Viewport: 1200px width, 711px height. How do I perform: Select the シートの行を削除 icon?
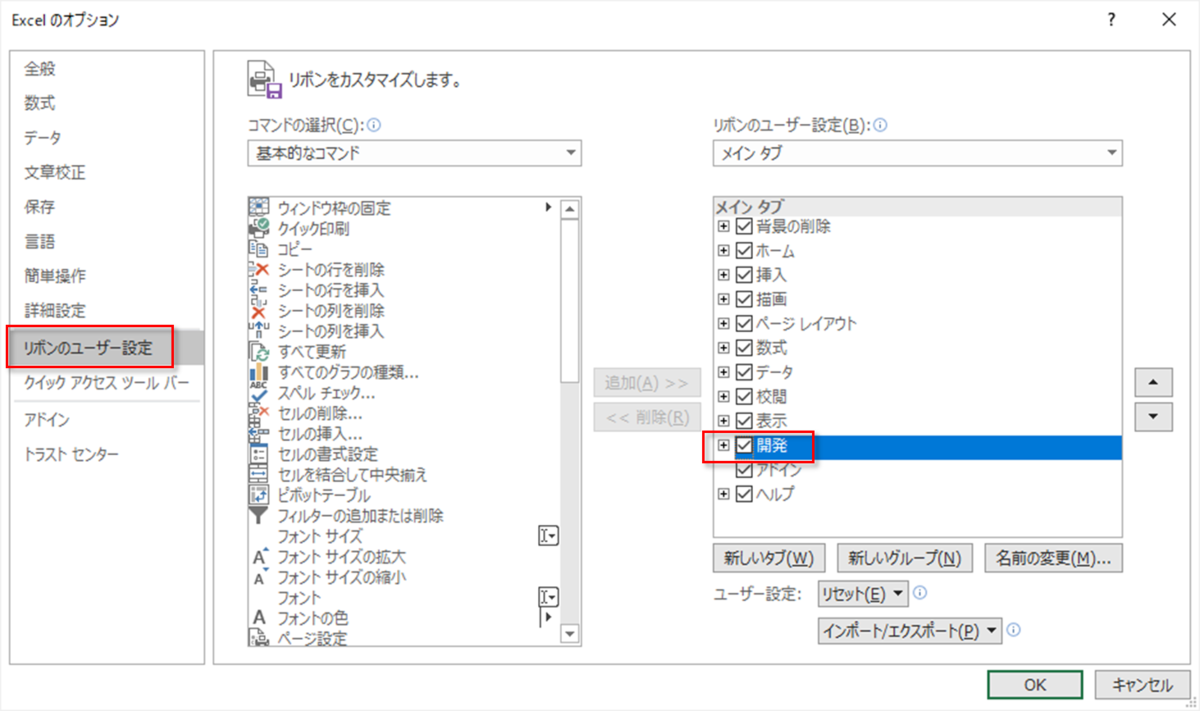coord(258,269)
